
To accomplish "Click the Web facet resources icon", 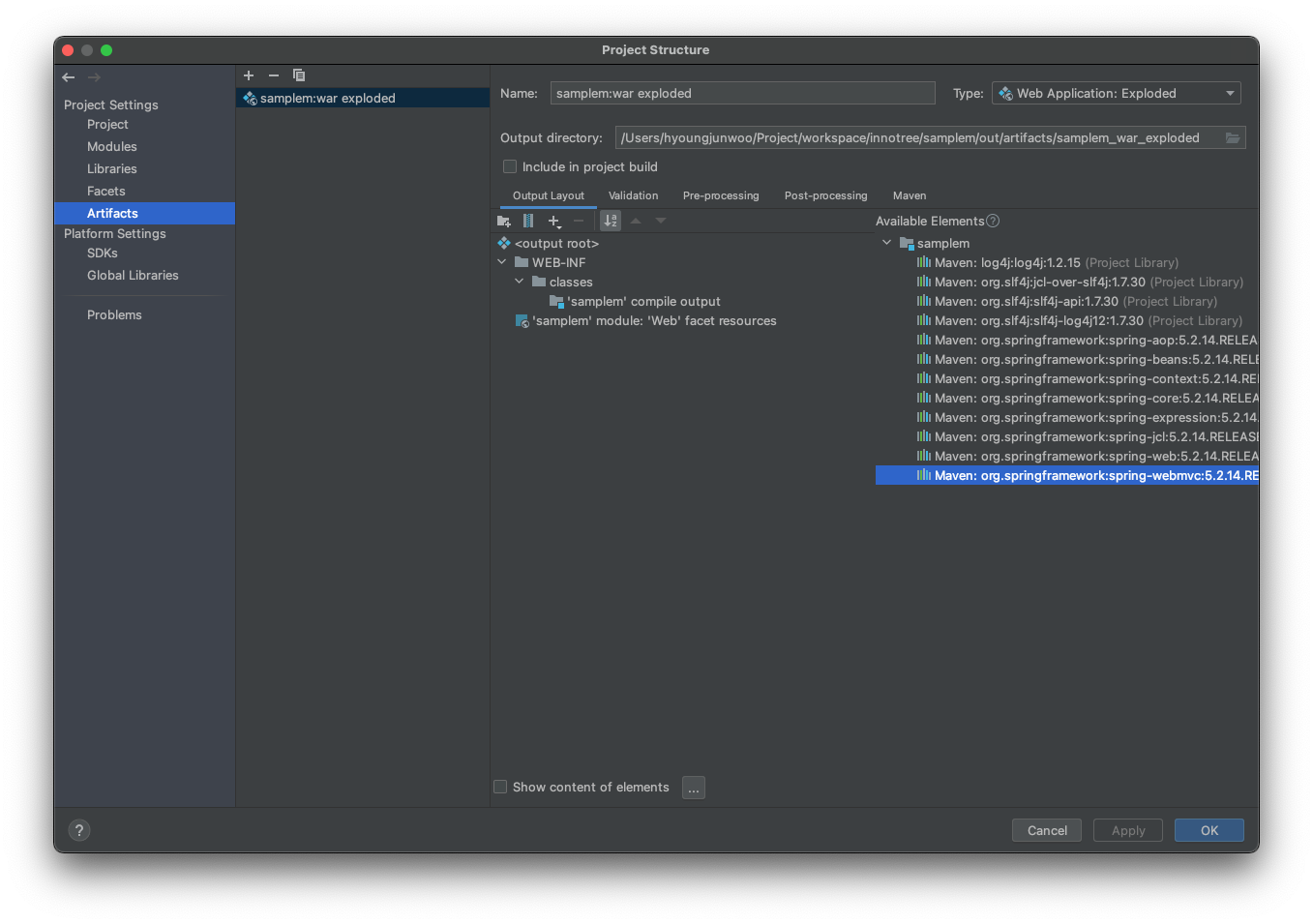I will pyautogui.click(x=522, y=321).
